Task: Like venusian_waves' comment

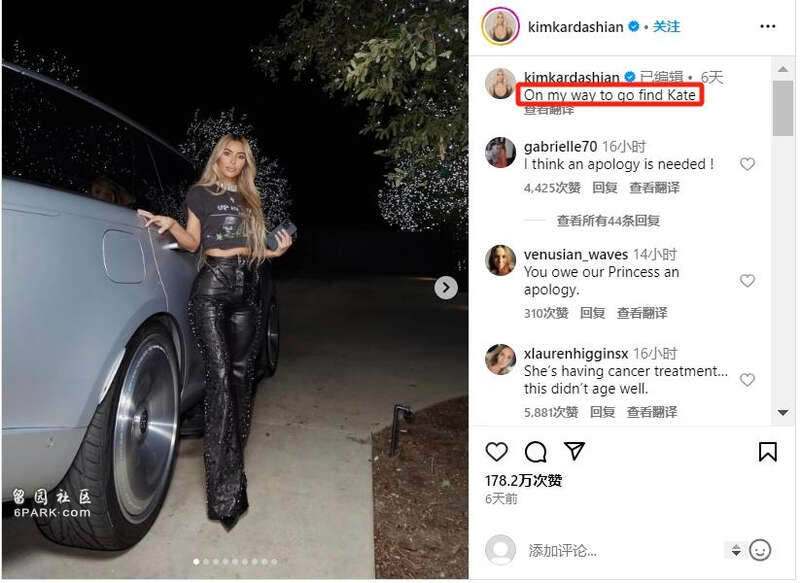Action: [x=747, y=281]
